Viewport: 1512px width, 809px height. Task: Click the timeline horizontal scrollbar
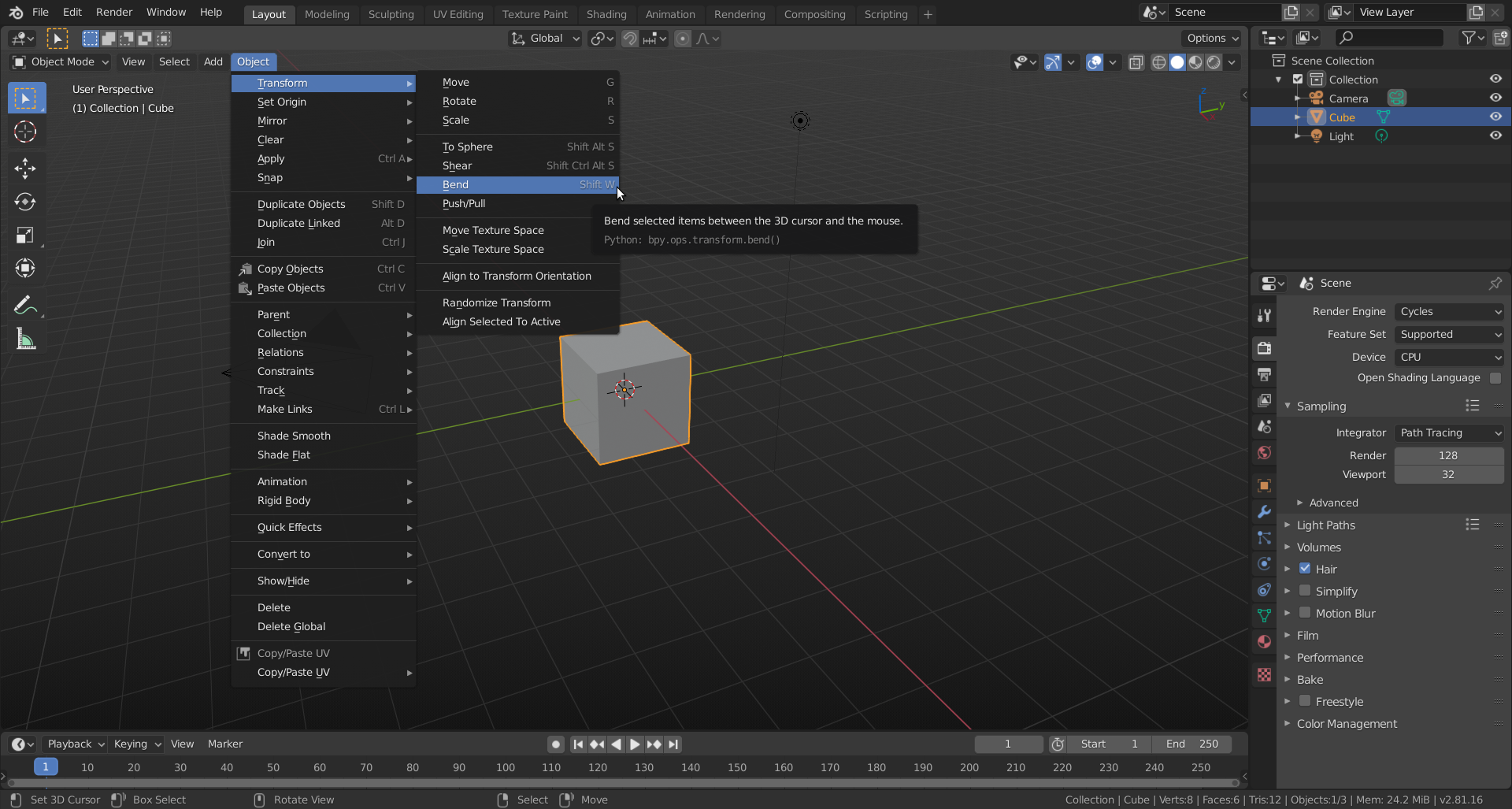[x=624, y=783]
